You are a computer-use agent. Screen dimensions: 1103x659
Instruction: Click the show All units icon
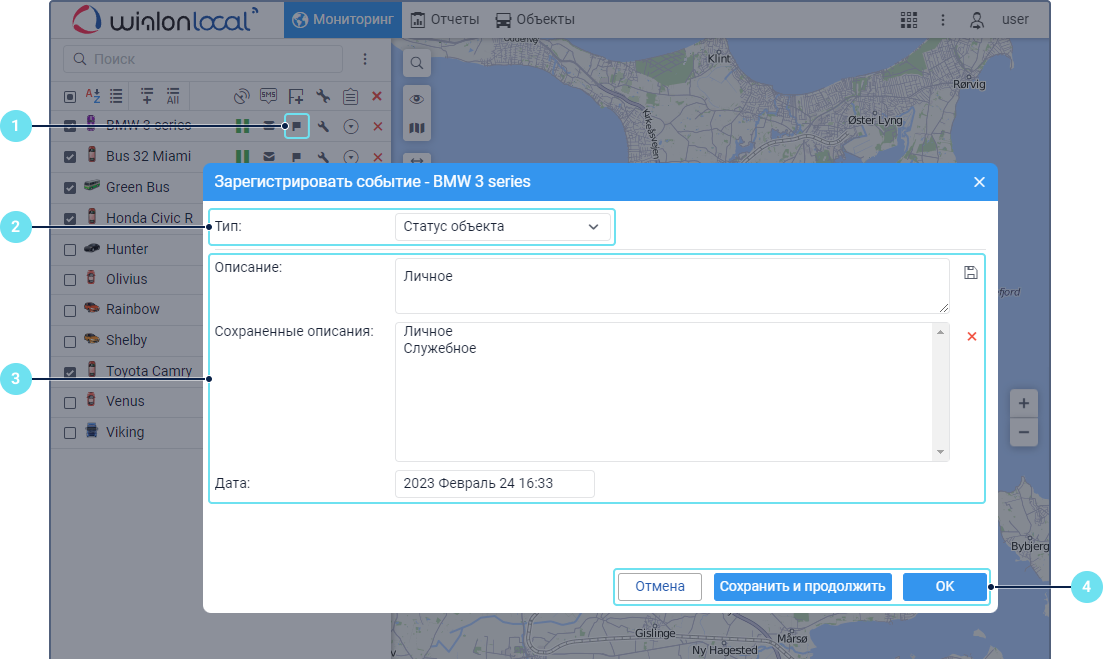172,96
